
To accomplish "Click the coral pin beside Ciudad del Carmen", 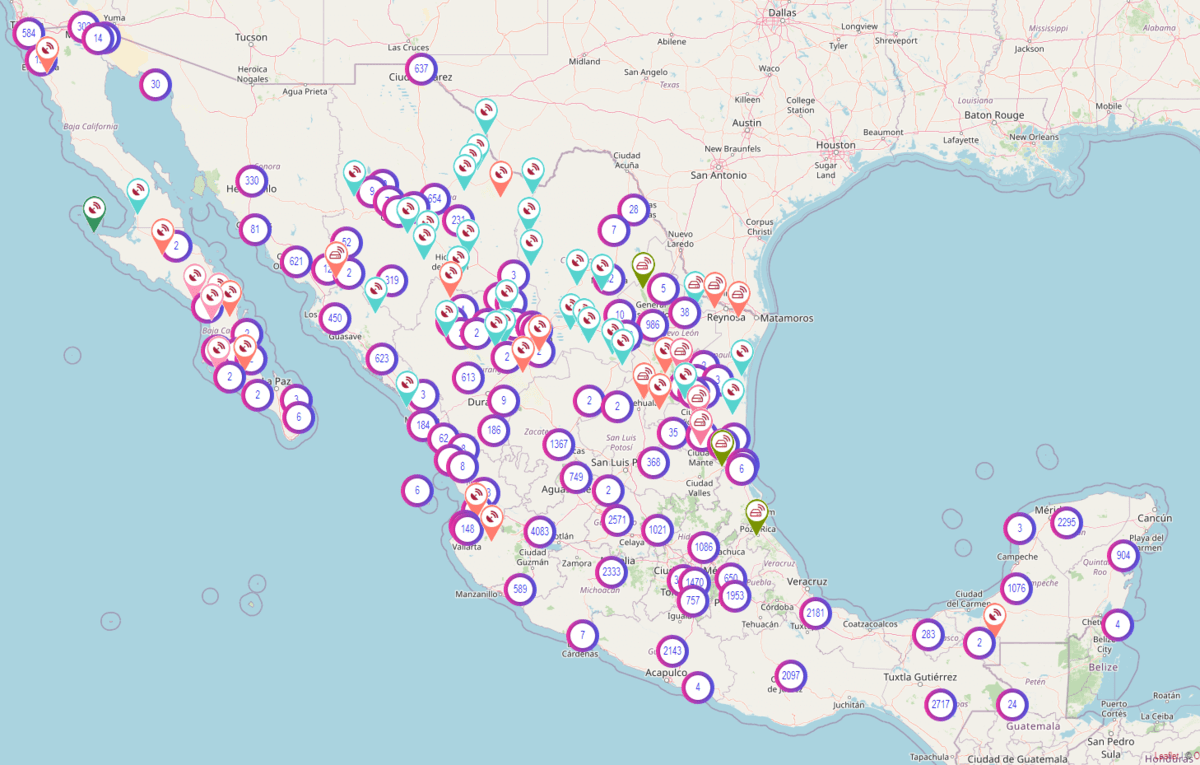I will (x=994, y=617).
